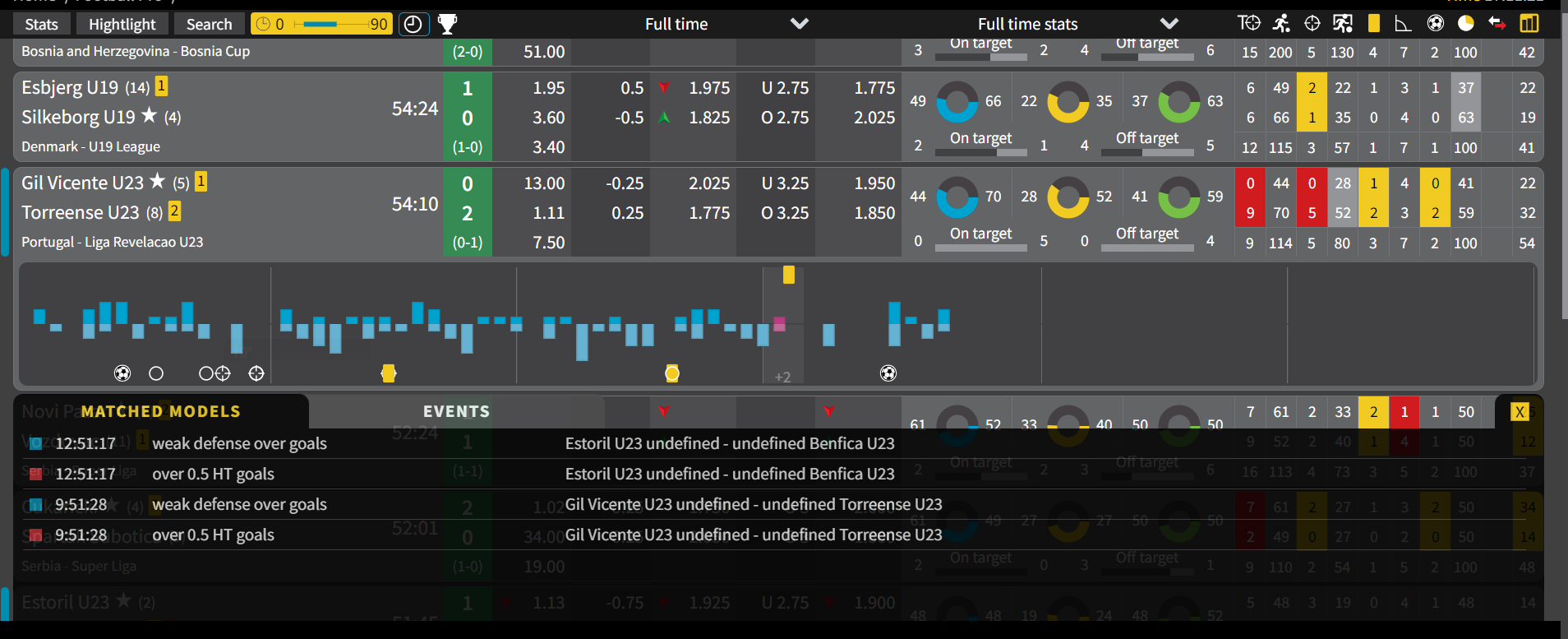Adjust the 0–90 minute range slider

click(321, 24)
